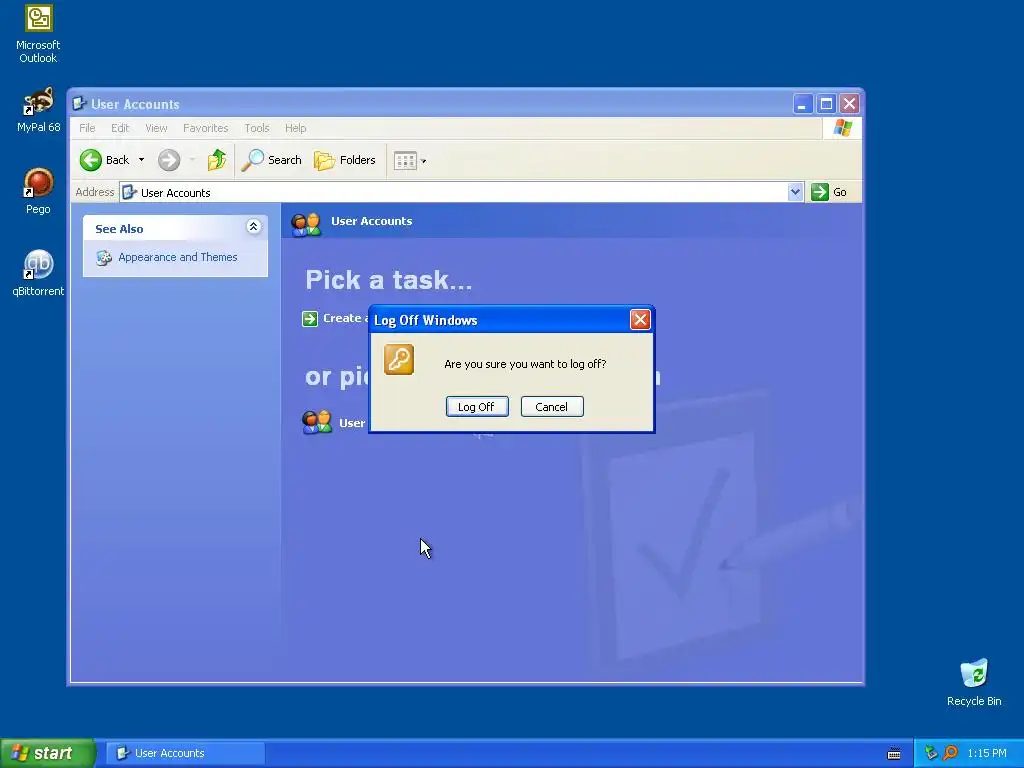Click the green Back arrow icon
The width and height of the screenshot is (1024, 768).
[91, 160]
